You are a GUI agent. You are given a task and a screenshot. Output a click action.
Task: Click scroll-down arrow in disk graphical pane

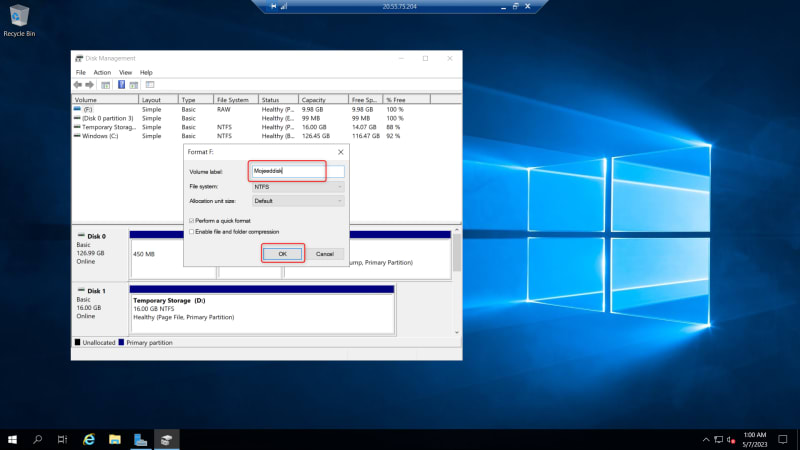[x=457, y=332]
